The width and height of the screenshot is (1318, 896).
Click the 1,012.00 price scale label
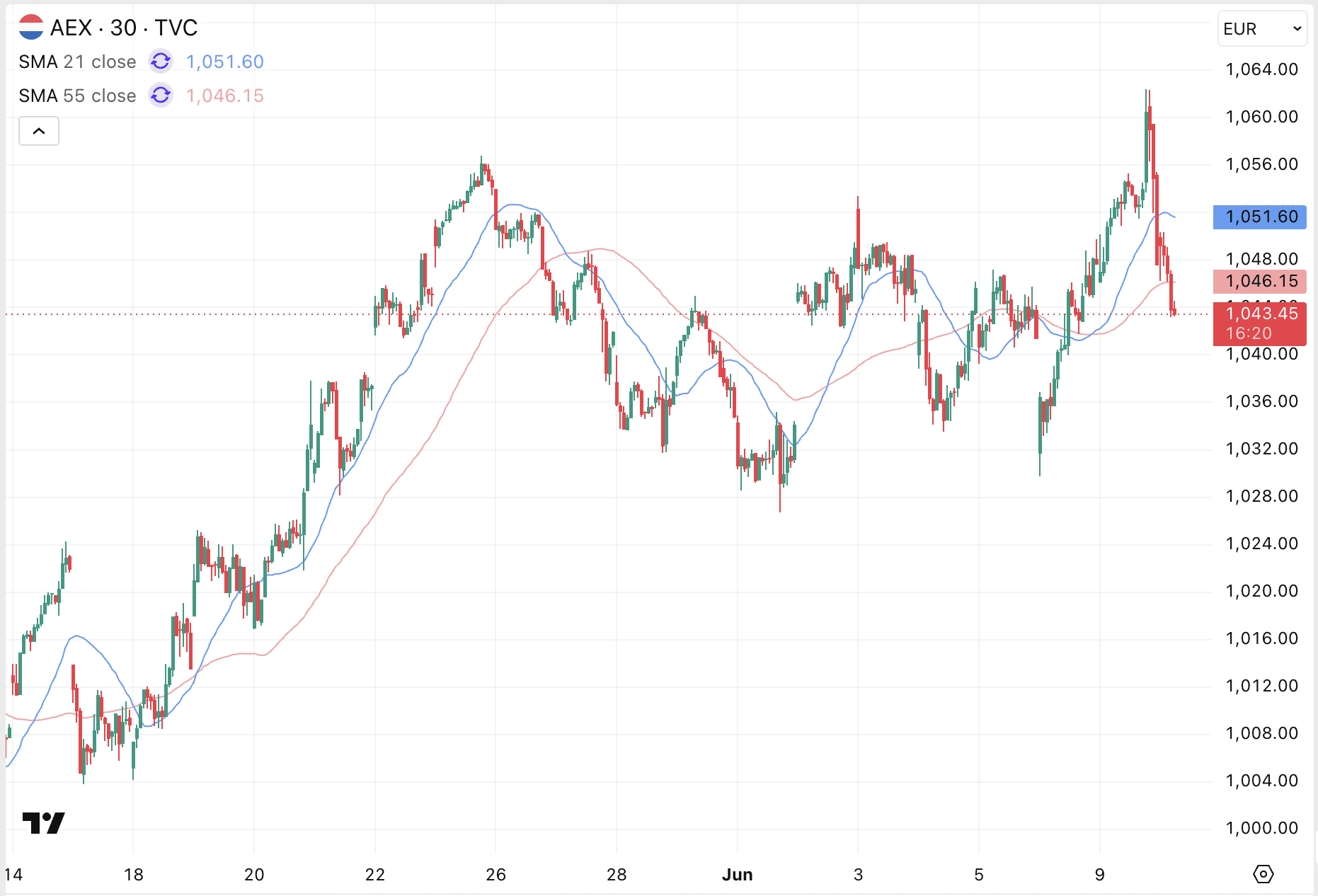pos(1262,686)
